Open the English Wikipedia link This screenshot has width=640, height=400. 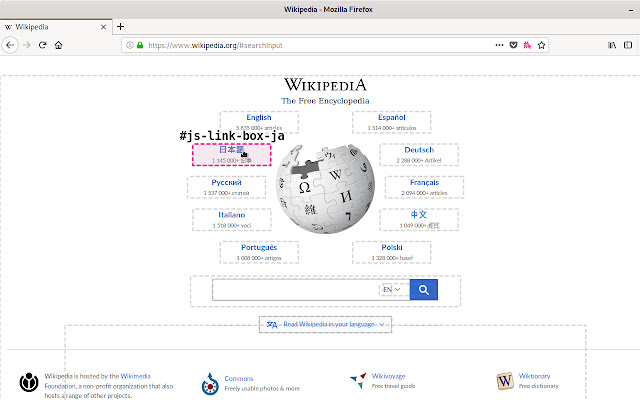click(x=259, y=118)
